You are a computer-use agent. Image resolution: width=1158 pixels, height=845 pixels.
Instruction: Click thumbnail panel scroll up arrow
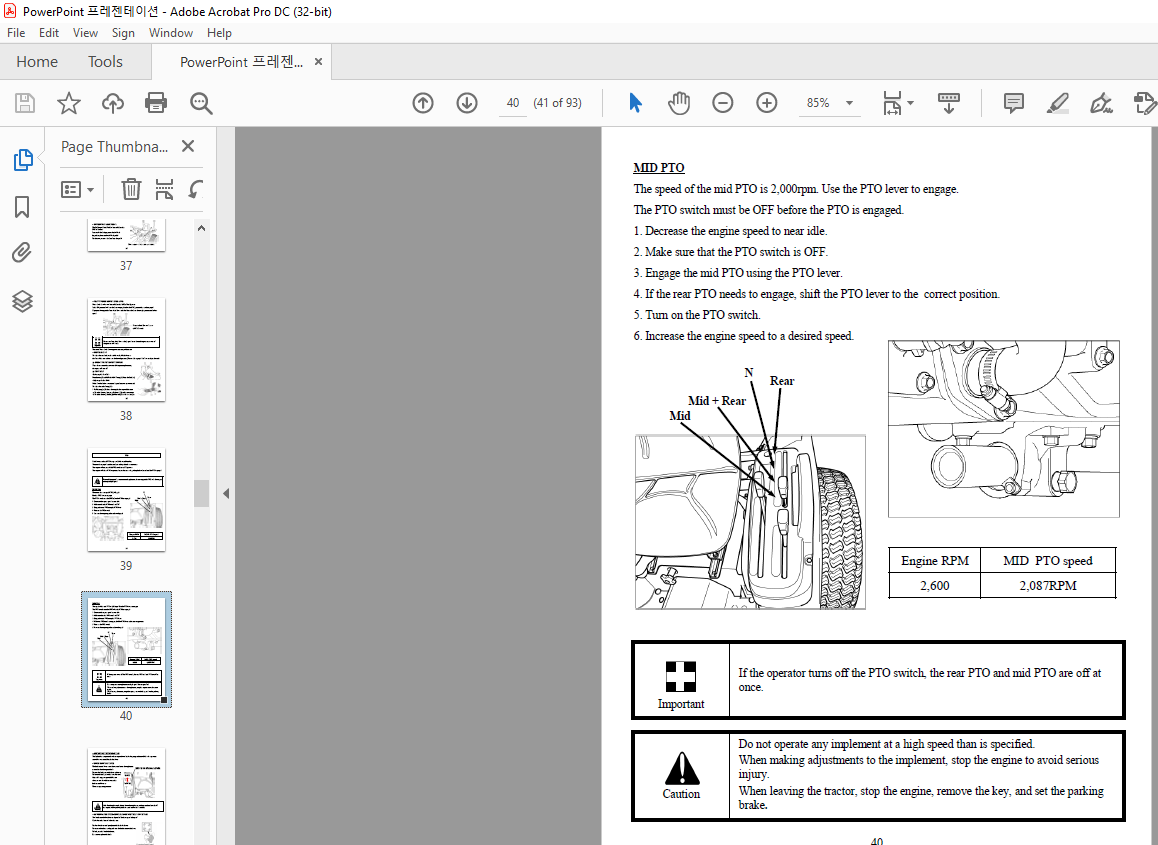[x=202, y=228]
